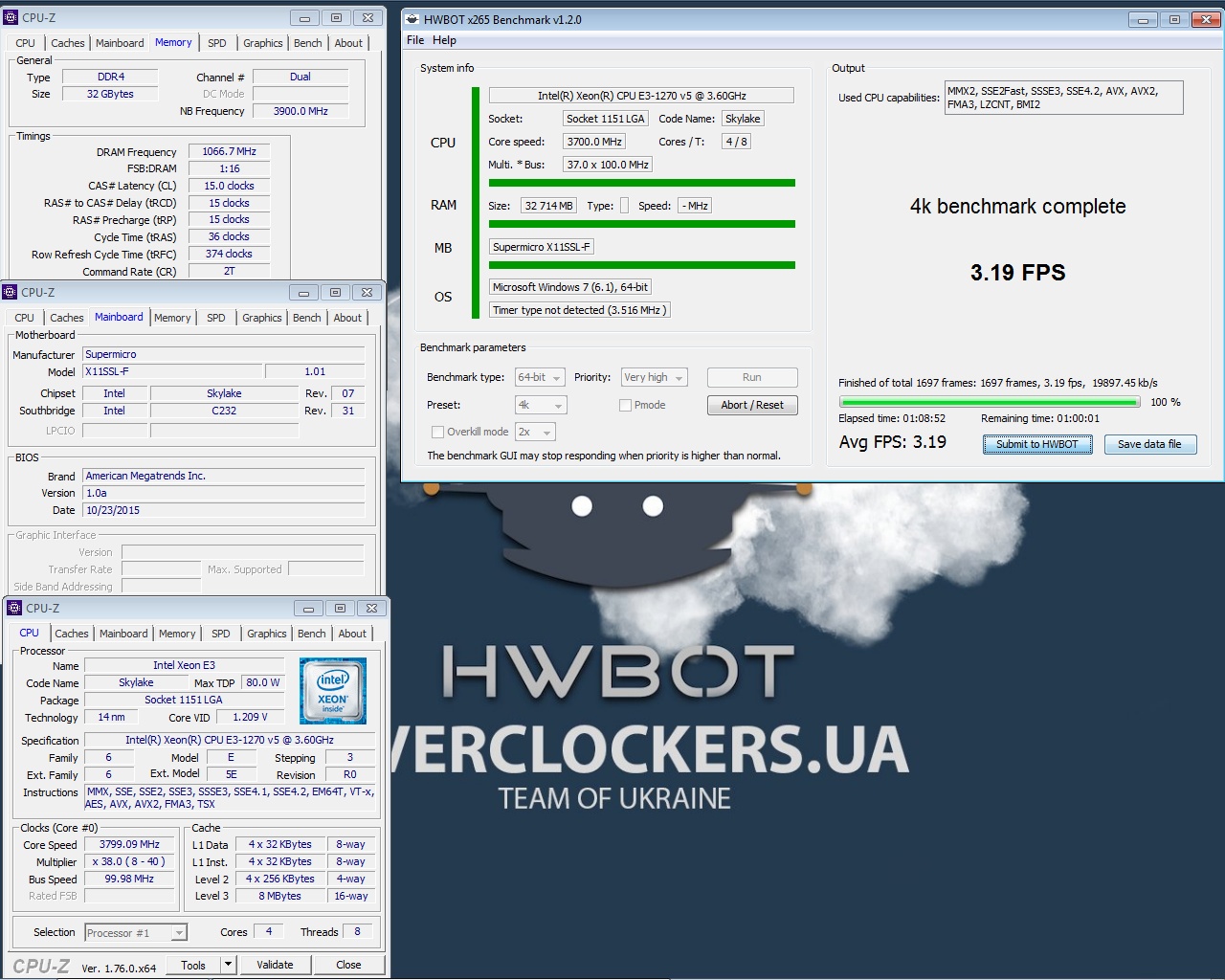
Task: Expand the Preset 4k dropdown
Action: 541,405
